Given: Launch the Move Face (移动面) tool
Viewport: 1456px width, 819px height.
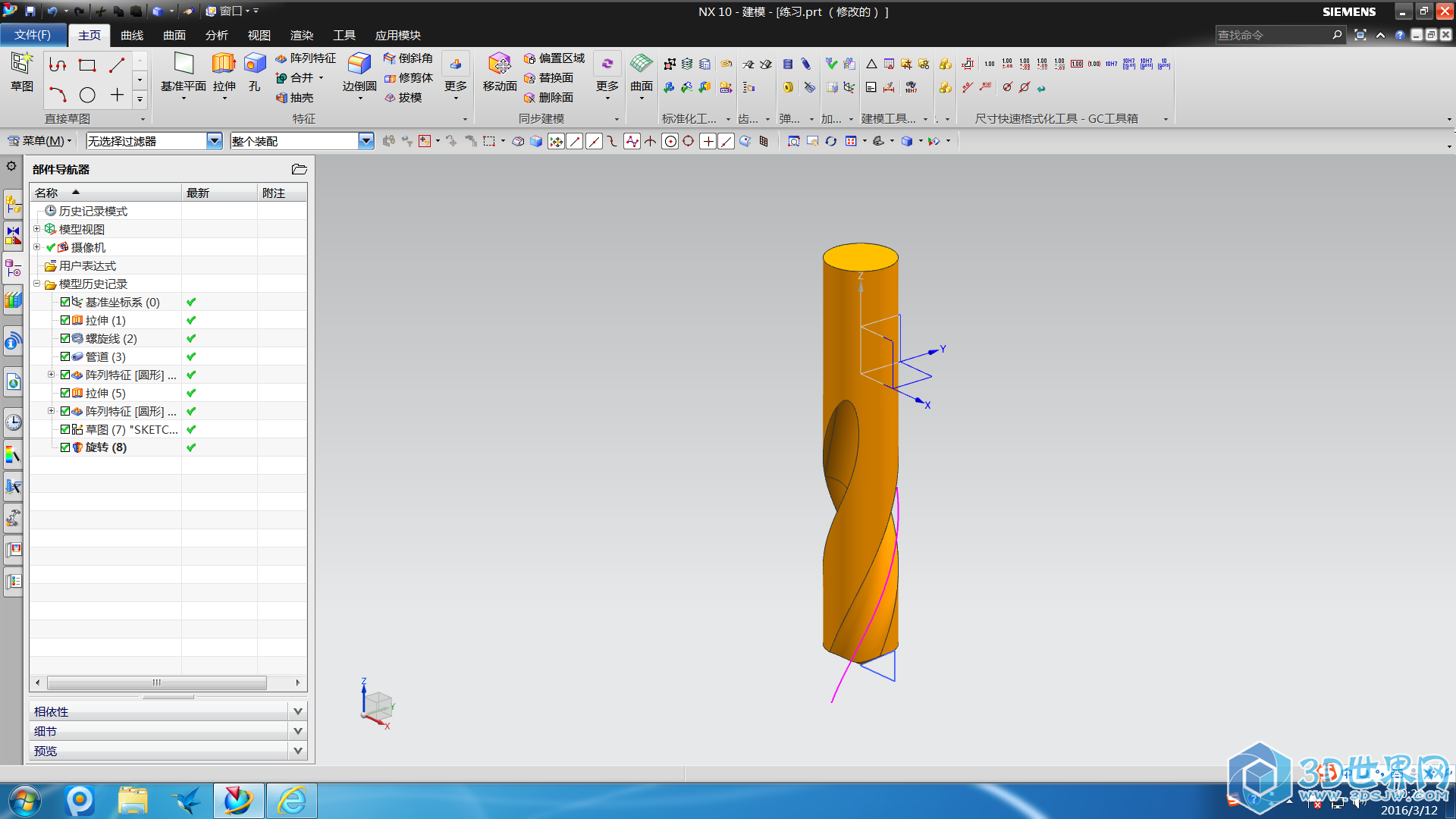Looking at the screenshot, I should [500, 71].
